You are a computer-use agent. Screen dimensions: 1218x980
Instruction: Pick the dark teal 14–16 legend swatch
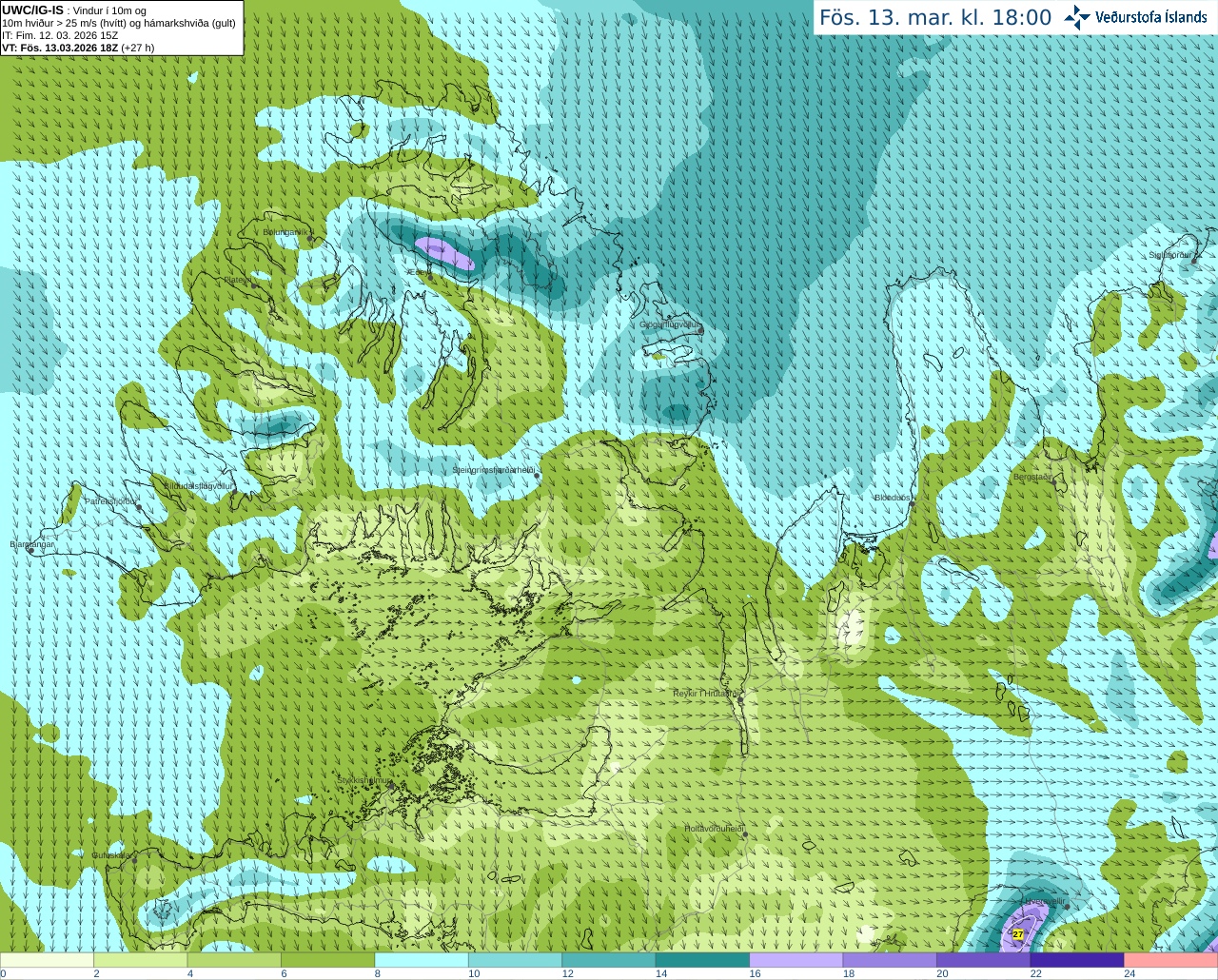(703, 960)
